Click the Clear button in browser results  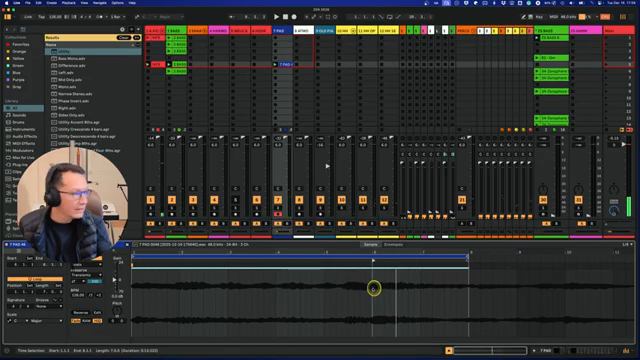(124, 38)
